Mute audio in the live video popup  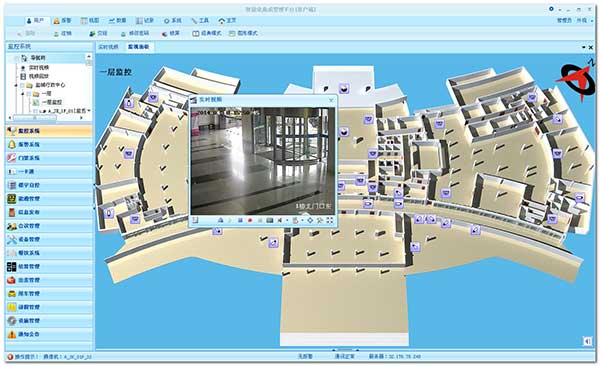click(x=280, y=221)
